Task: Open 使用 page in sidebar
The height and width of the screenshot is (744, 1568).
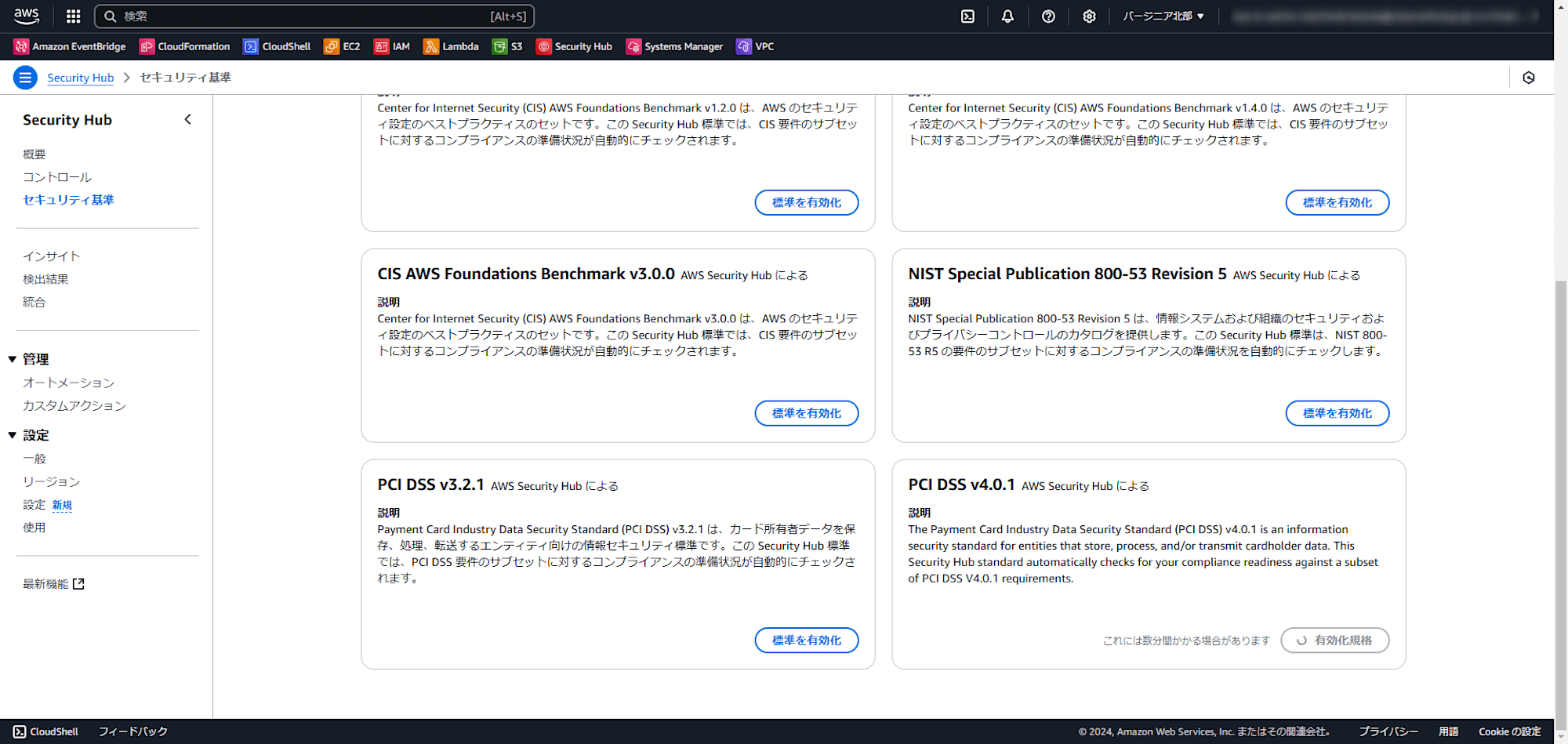Action: (x=34, y=528)
